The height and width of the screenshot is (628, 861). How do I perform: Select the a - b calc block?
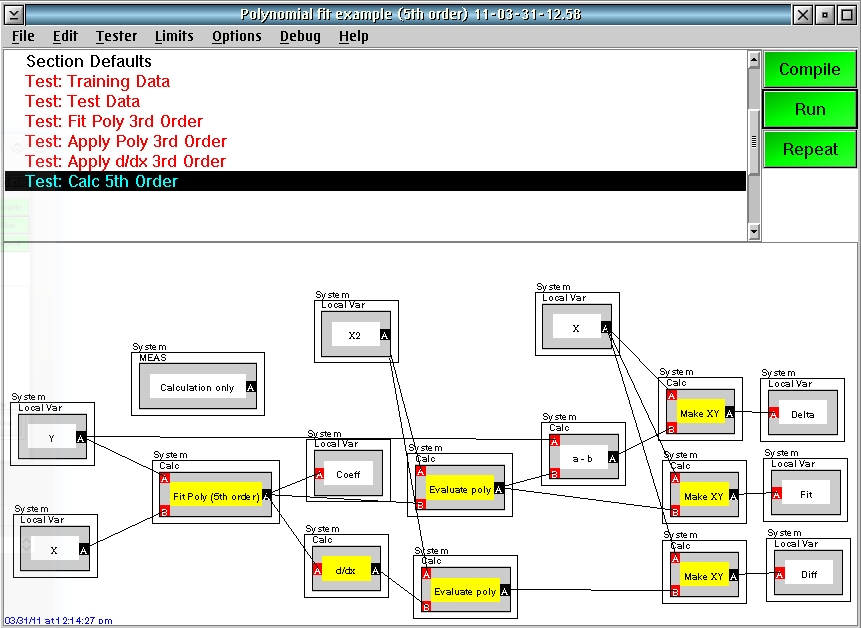click(x=583, y=458)
